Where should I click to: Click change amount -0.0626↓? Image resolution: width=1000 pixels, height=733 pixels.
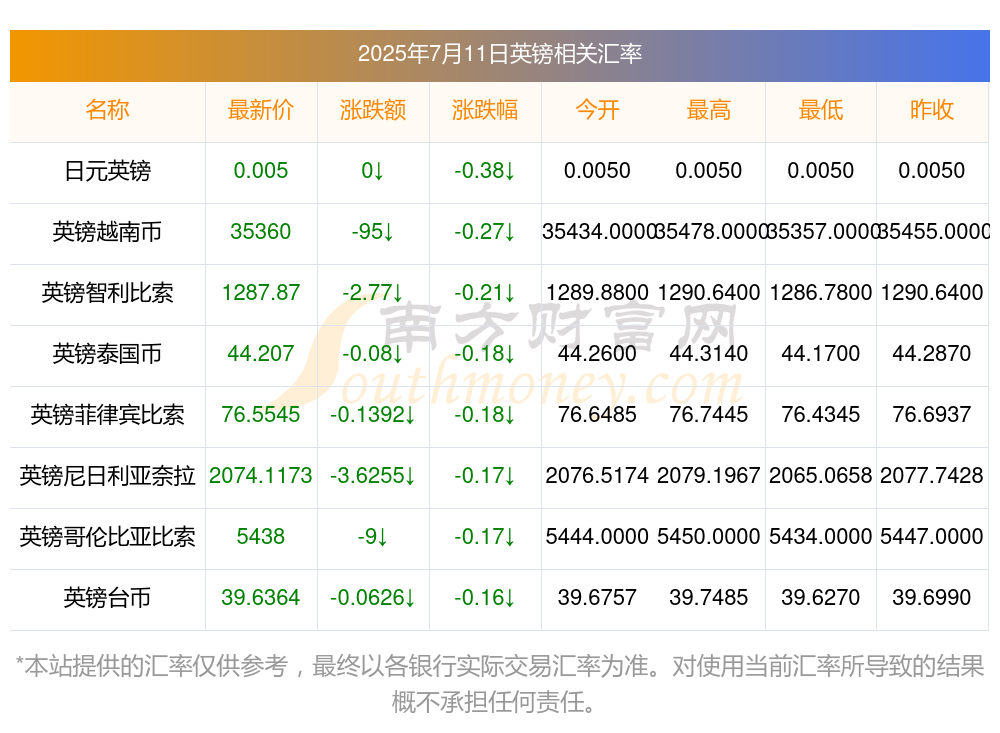pyautogui.click(x=373, y=598)
